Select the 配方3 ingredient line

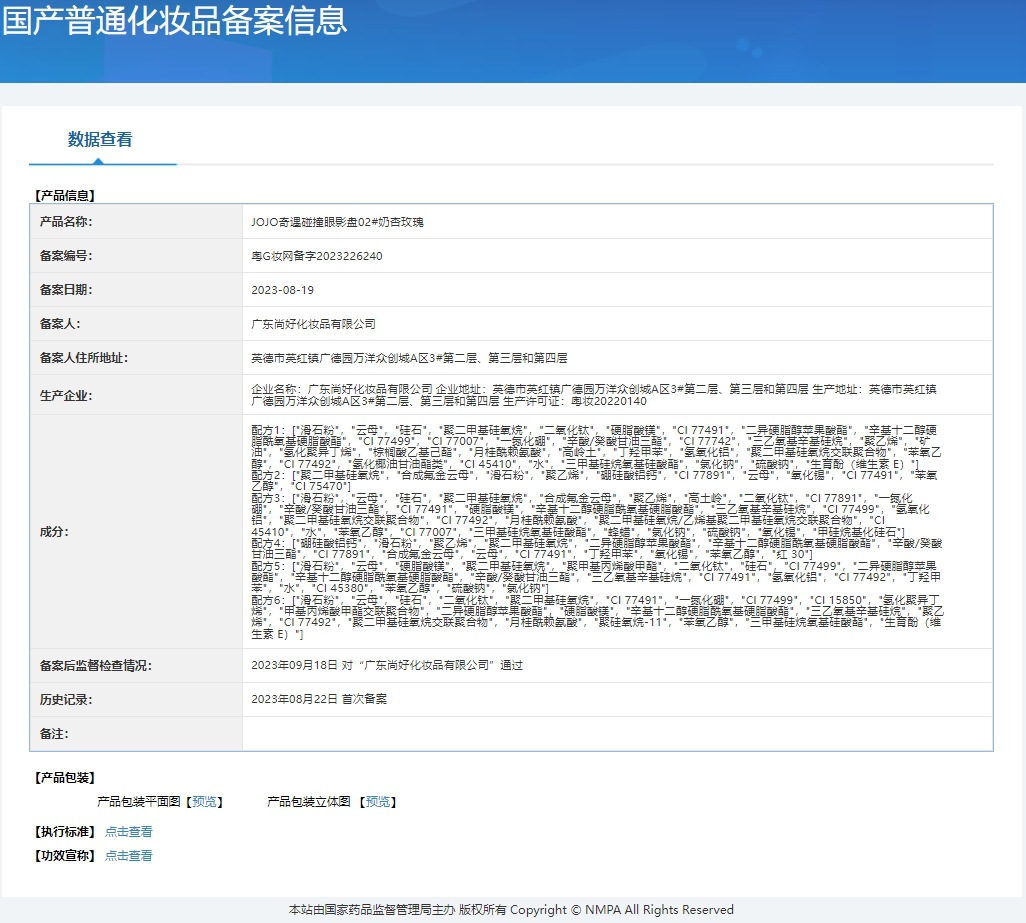click(x=590, y=515)
